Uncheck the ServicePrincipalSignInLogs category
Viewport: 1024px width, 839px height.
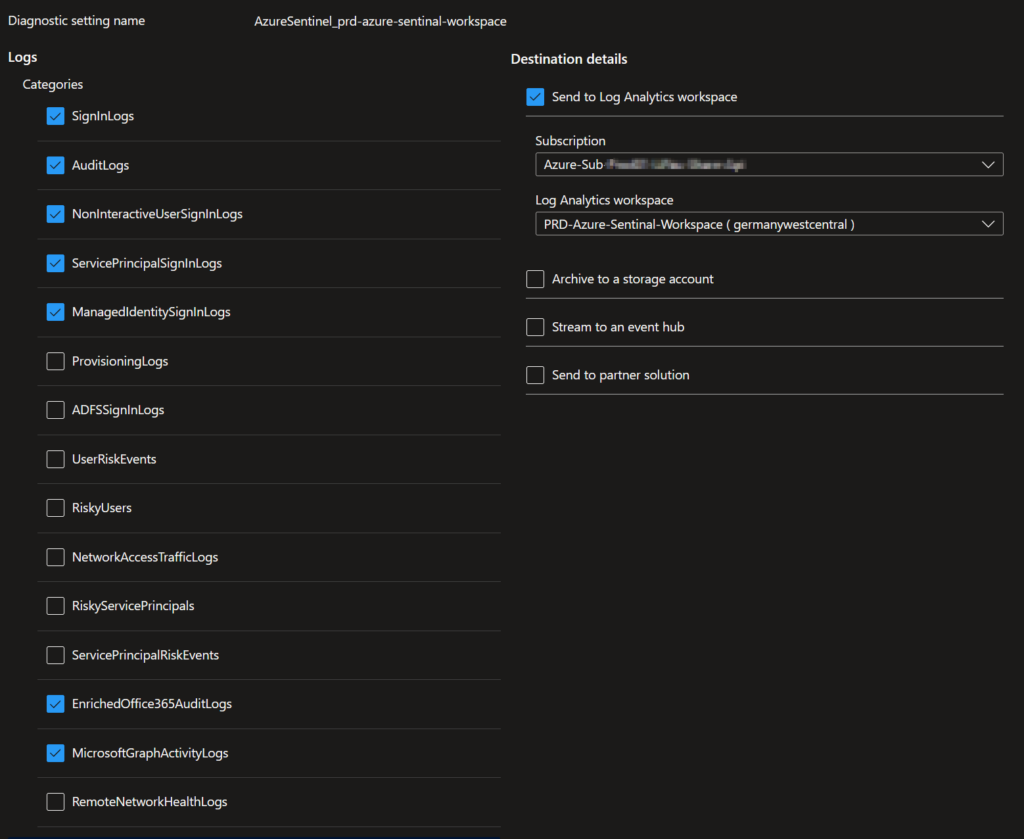pyautogui.click(x=55, y=263)
